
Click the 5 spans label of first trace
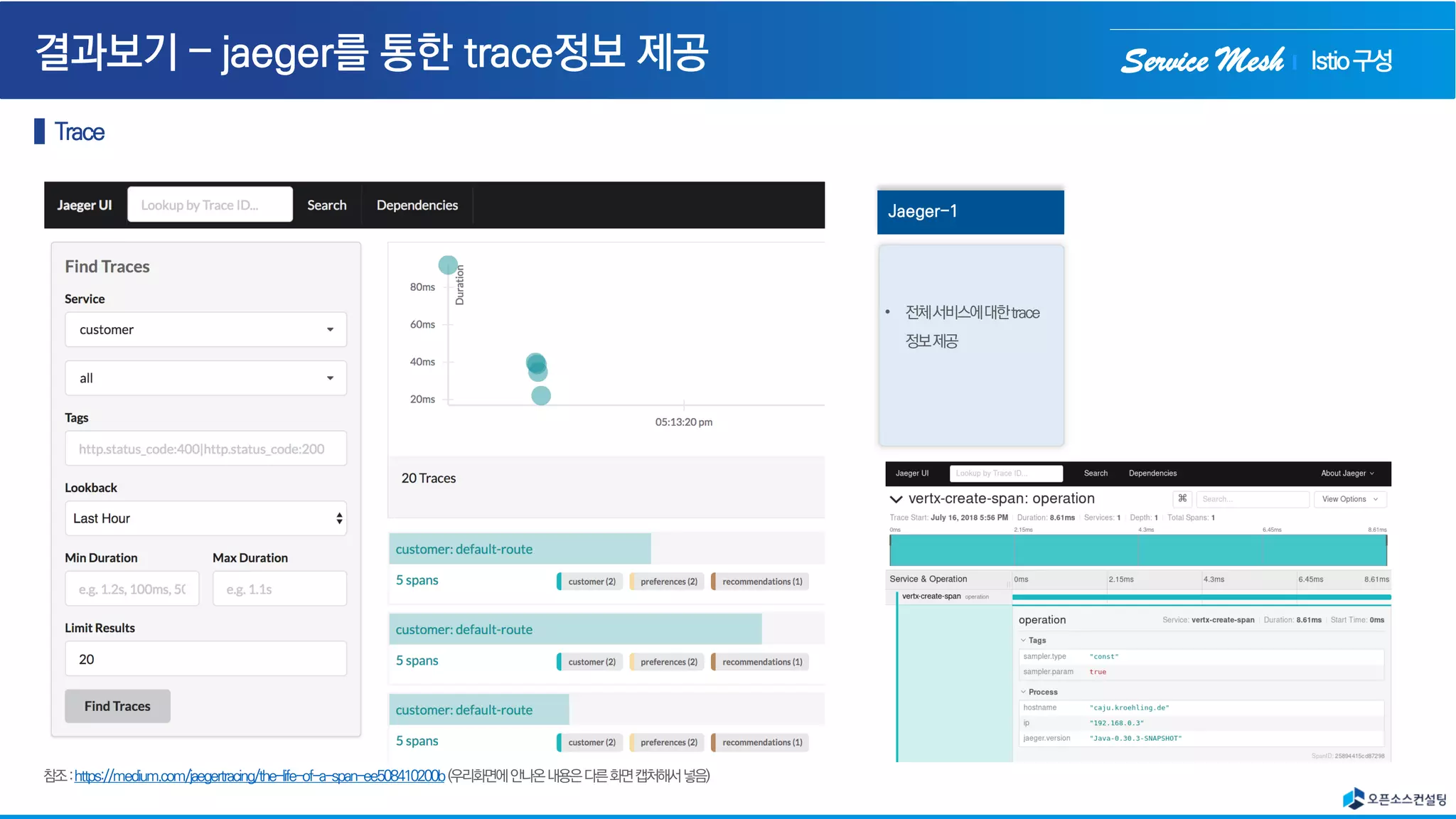[417, 580]
